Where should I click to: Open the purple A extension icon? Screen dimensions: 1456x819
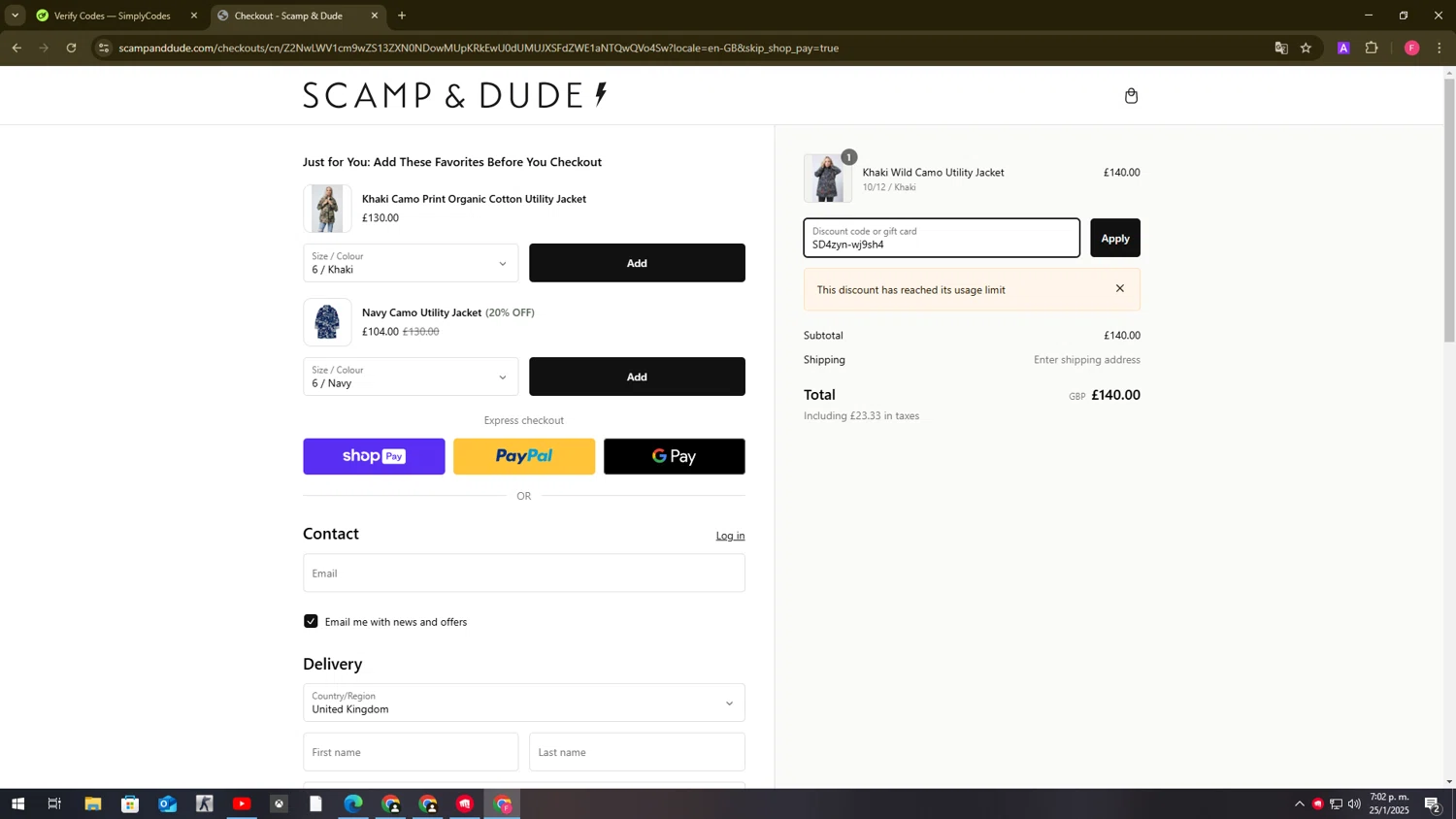[1343, 48]
